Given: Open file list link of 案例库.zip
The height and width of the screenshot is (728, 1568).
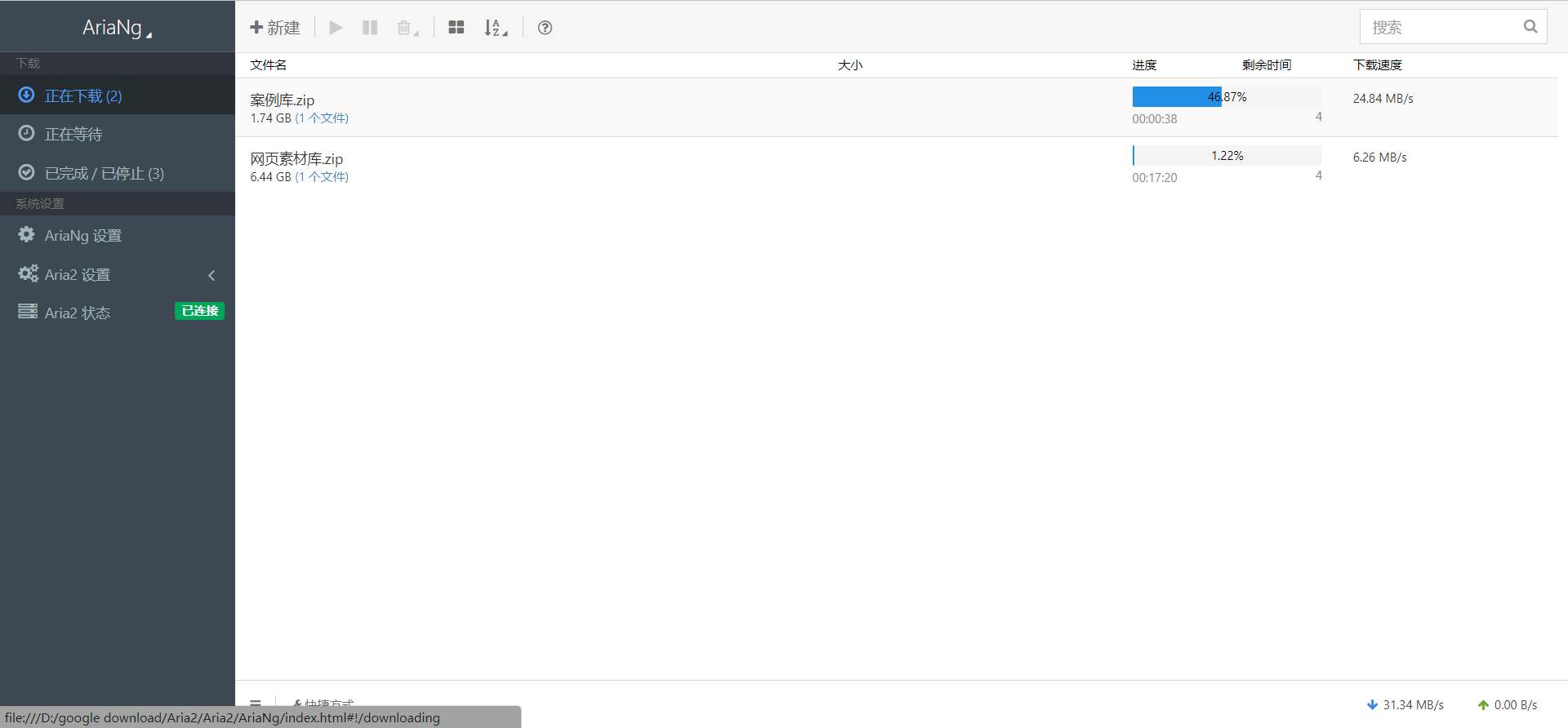Looking at the screenshot, I should (322, 118).
